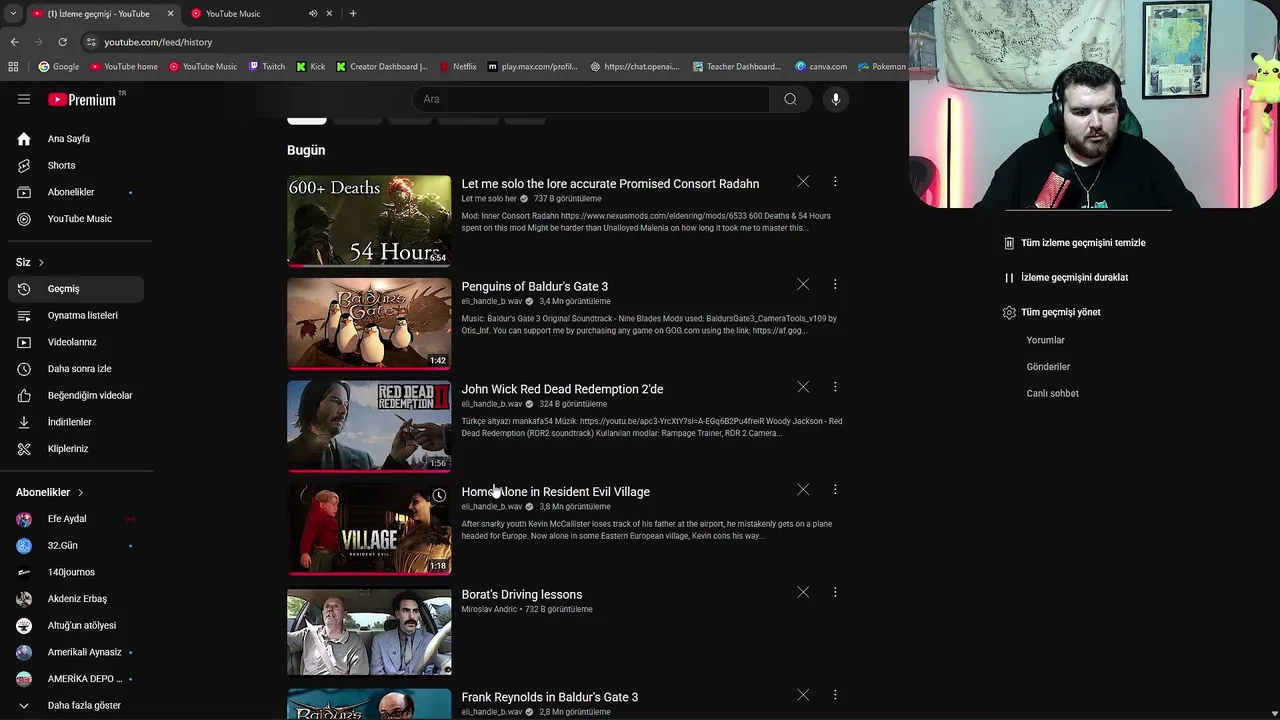Open YouTube Music sidebar entry
Image resolution: width=1280 pixels, height=720 pixels.
[x=76, y=219]
